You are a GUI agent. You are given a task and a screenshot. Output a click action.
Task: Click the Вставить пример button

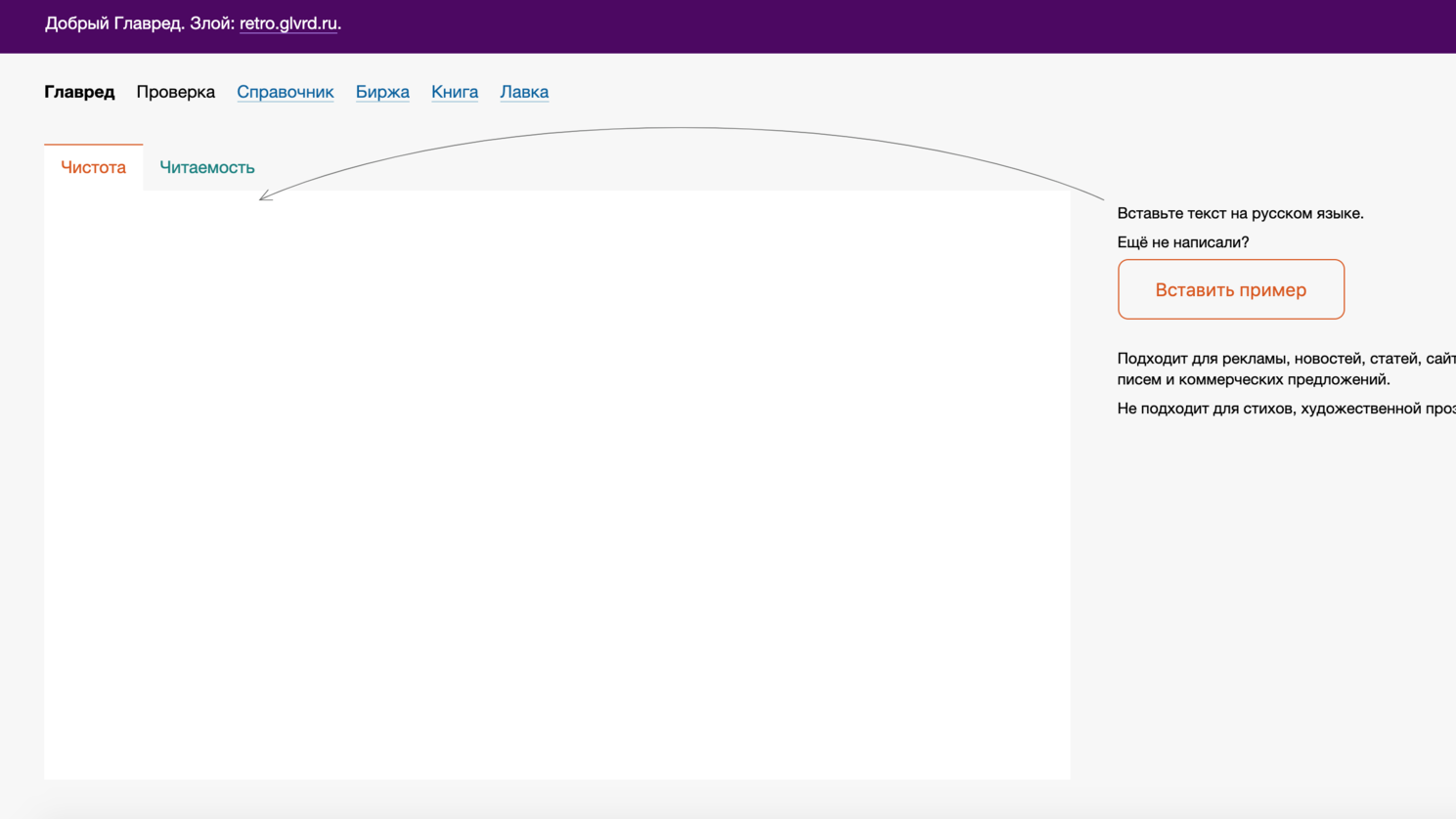coord(1231,289)
